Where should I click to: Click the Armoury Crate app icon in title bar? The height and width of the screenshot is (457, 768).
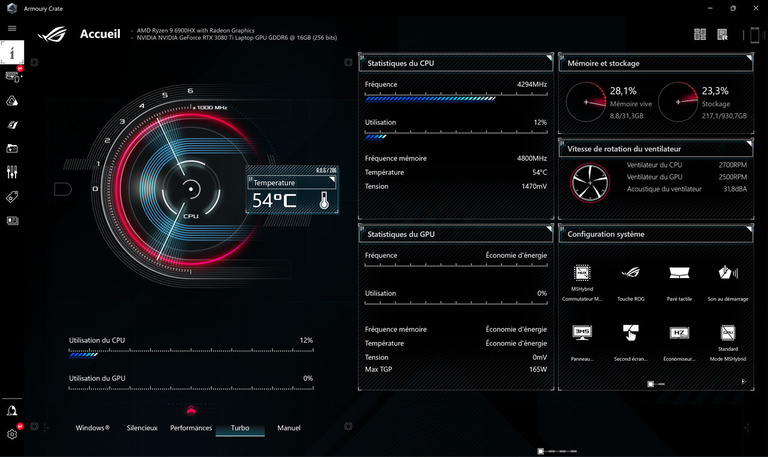(12, 8)
